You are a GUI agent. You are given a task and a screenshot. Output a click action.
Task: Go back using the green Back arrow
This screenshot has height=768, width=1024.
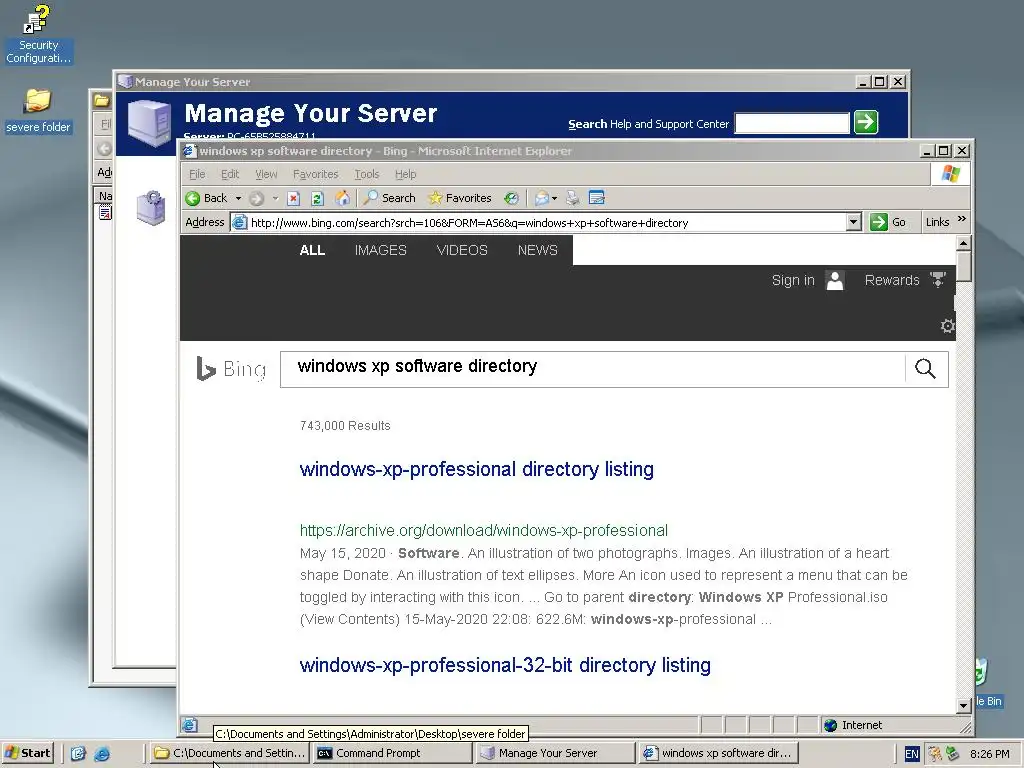click(206, 198)
